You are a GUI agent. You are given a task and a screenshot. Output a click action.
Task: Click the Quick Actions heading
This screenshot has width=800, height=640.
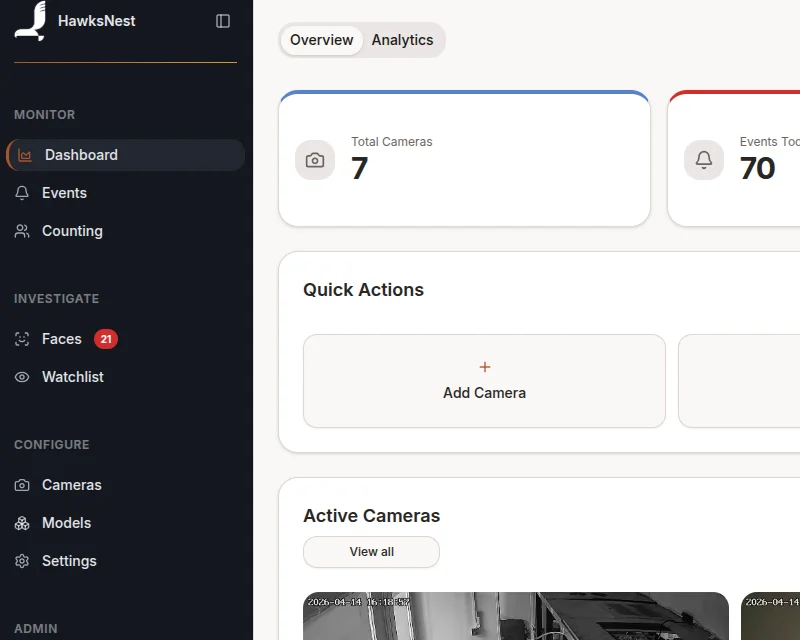(x=363, y=290)
